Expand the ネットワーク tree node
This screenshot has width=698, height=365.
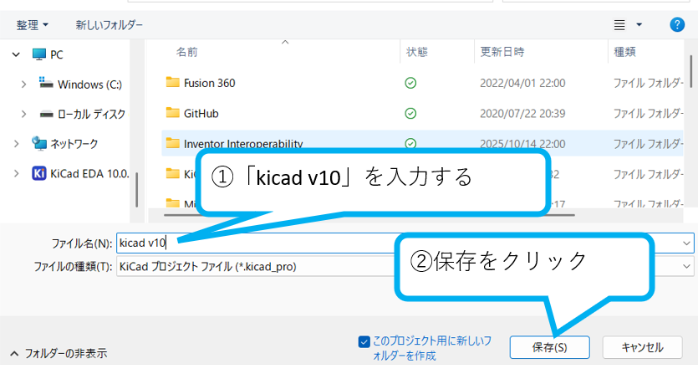pyautogui.click(x=16, y=144)
